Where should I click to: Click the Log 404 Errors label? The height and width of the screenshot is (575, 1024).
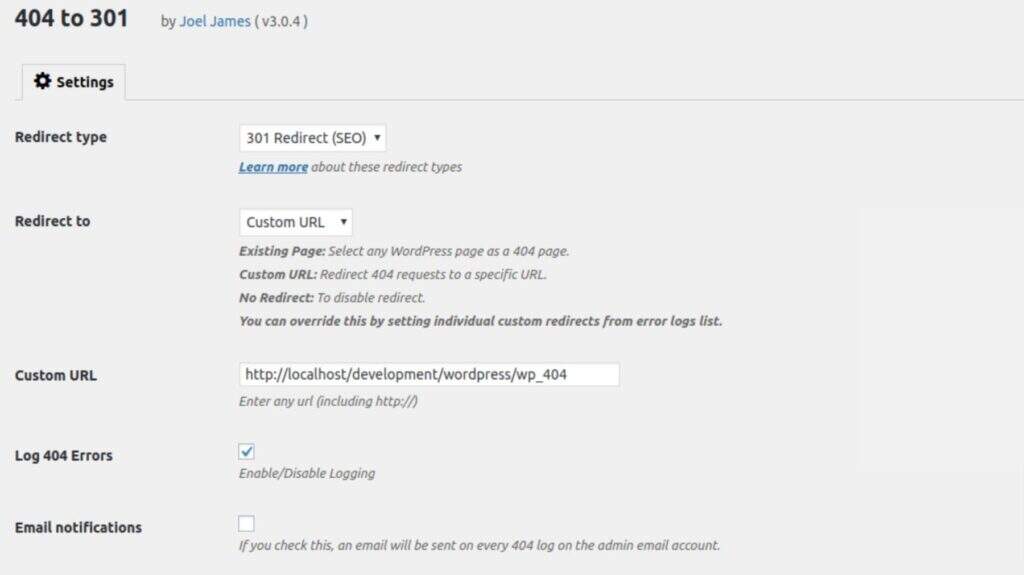pos(63,455)
